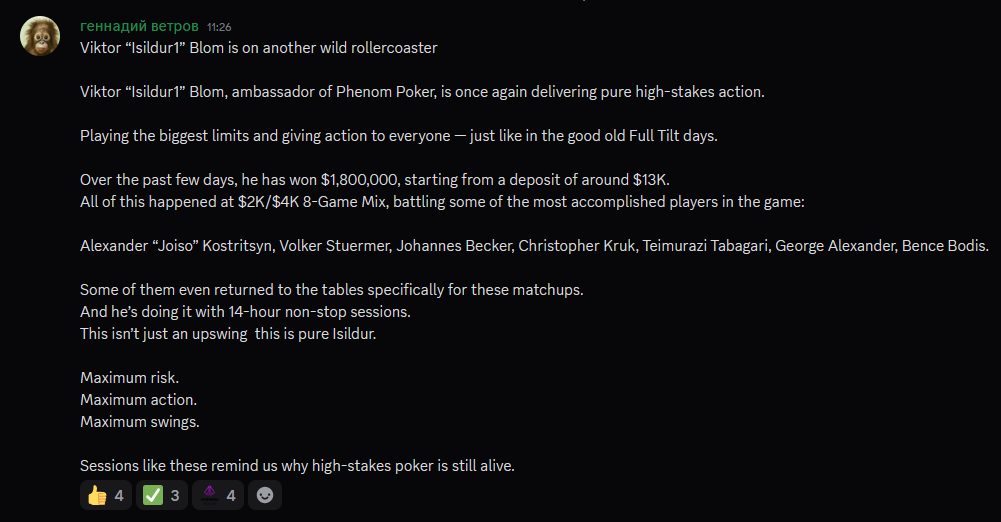Toggle the thumbs-up reaction

106,495
